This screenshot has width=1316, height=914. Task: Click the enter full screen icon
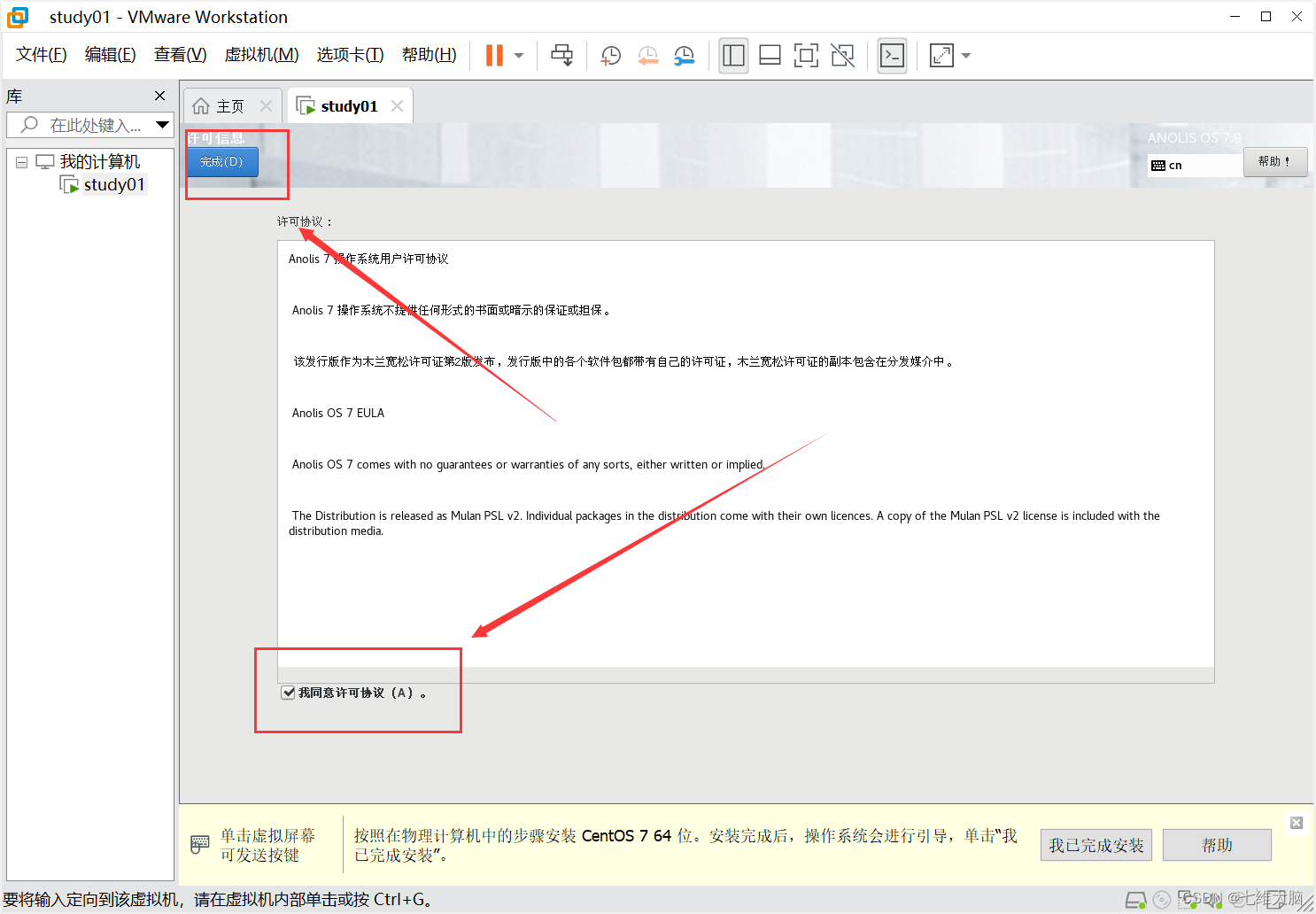tap(806, 55)
